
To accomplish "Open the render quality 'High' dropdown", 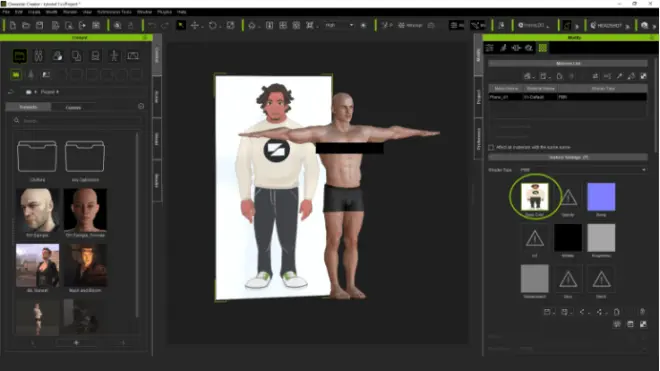I will (339, 25).
